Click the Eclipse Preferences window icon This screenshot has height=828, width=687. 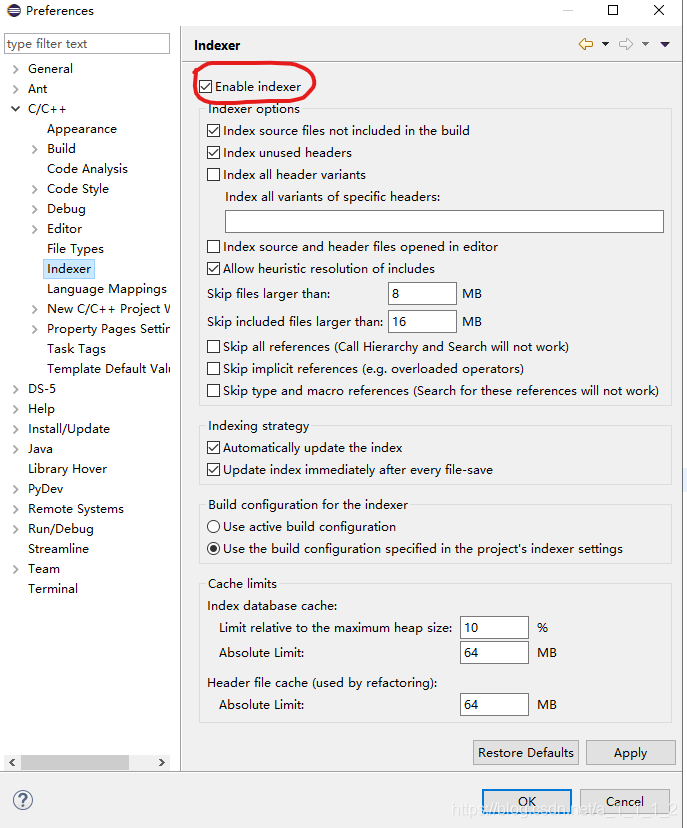(14, 10)
